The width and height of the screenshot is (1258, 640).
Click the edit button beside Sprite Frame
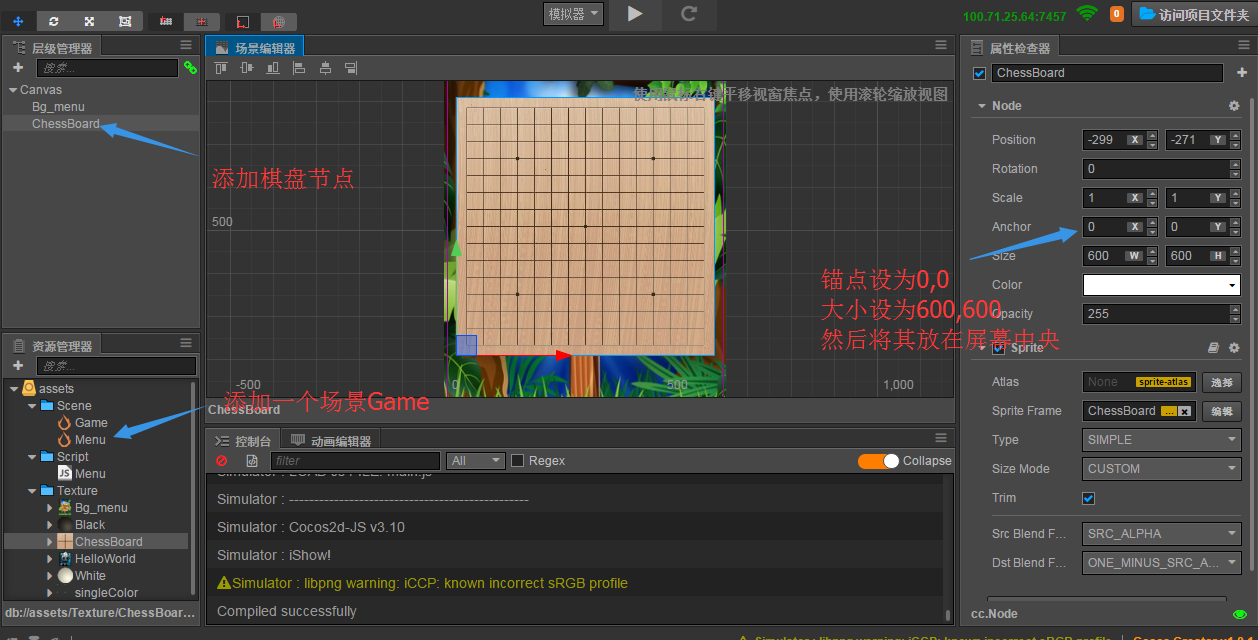click(x=1222, y=411)
